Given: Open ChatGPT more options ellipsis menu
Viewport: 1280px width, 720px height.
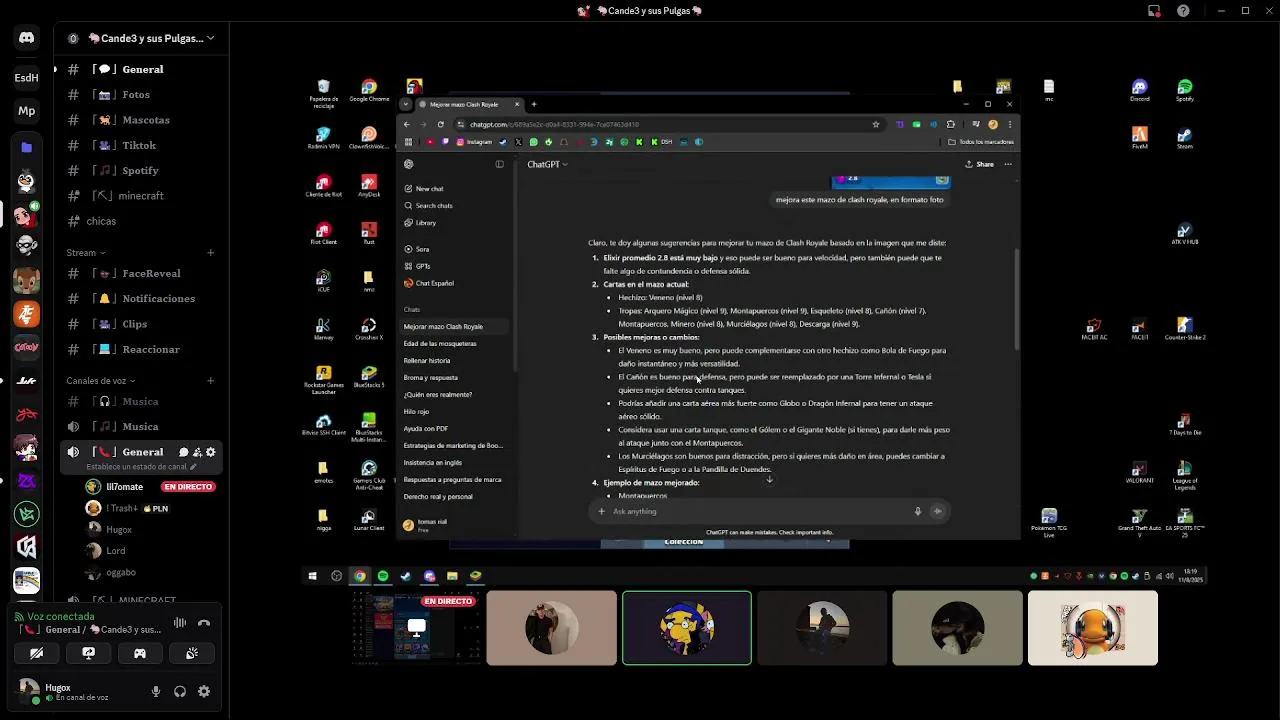Looking at the screenshot, I should (x=1008, y=164).
